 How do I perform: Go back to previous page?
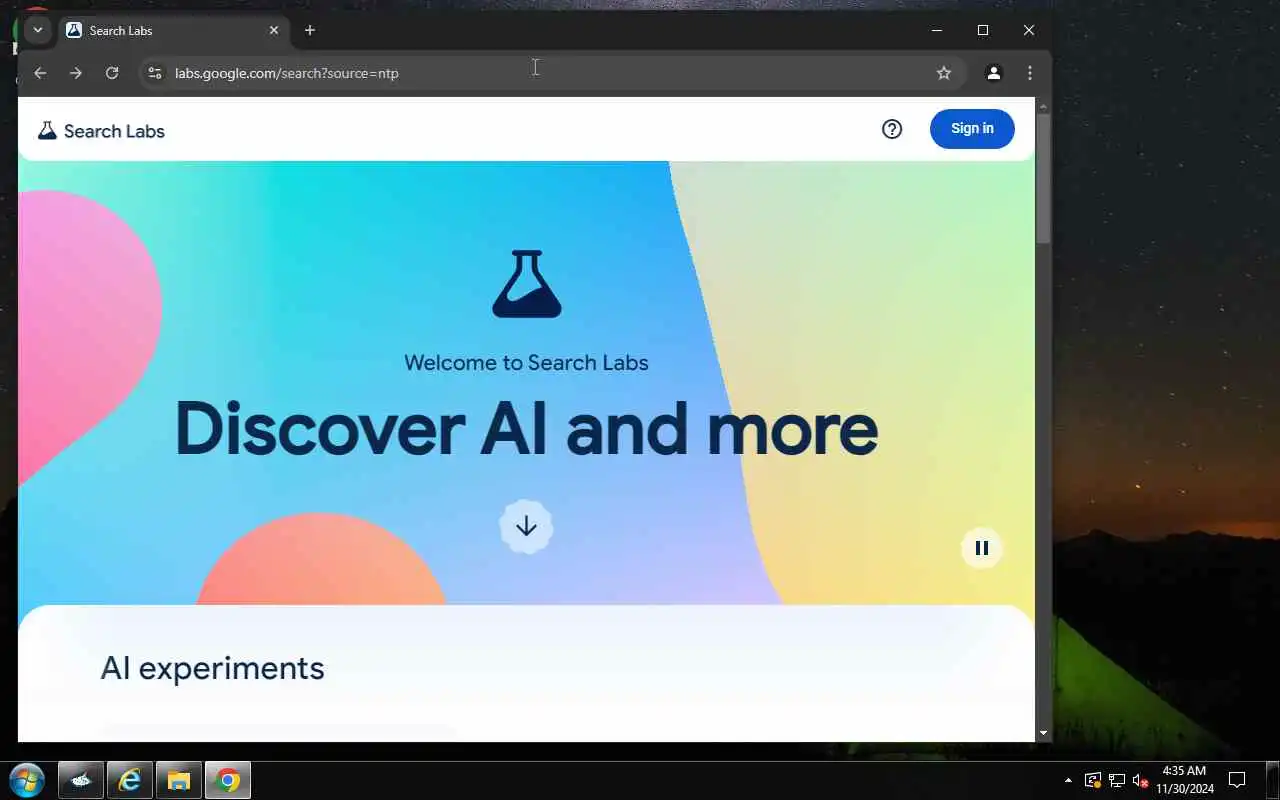coord(40,73)
